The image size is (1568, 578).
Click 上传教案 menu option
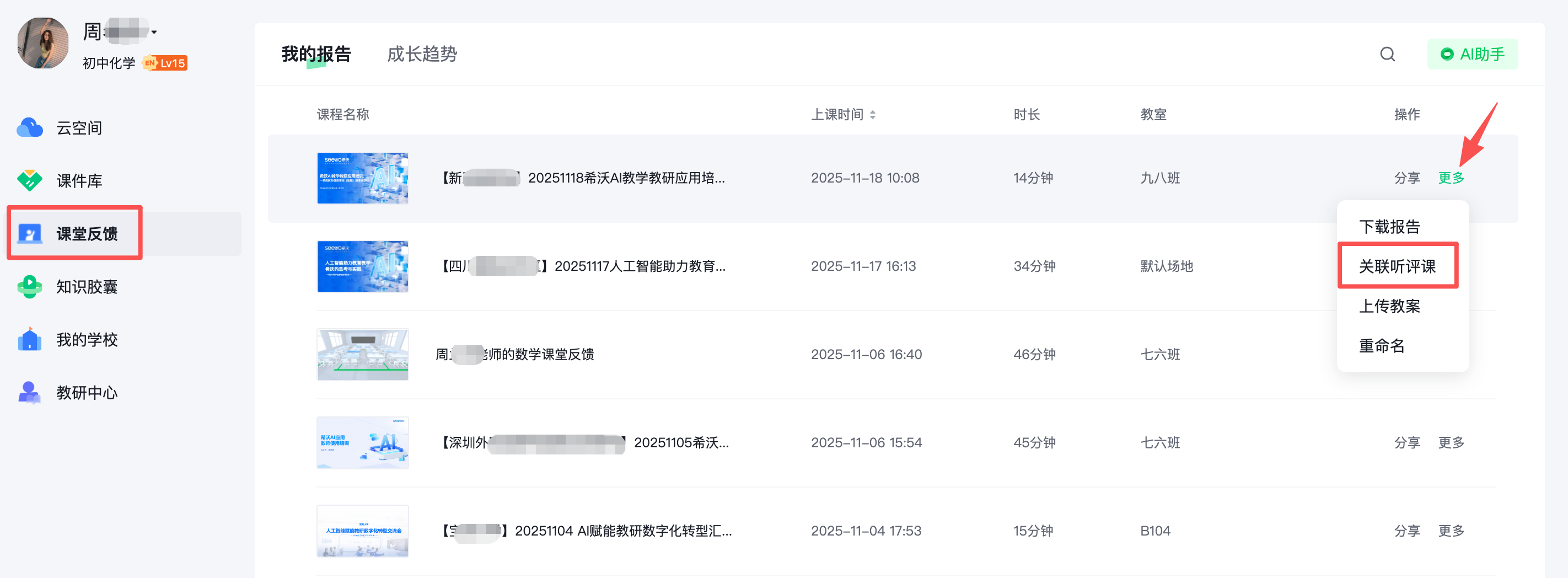click(x=1389, y=306)
